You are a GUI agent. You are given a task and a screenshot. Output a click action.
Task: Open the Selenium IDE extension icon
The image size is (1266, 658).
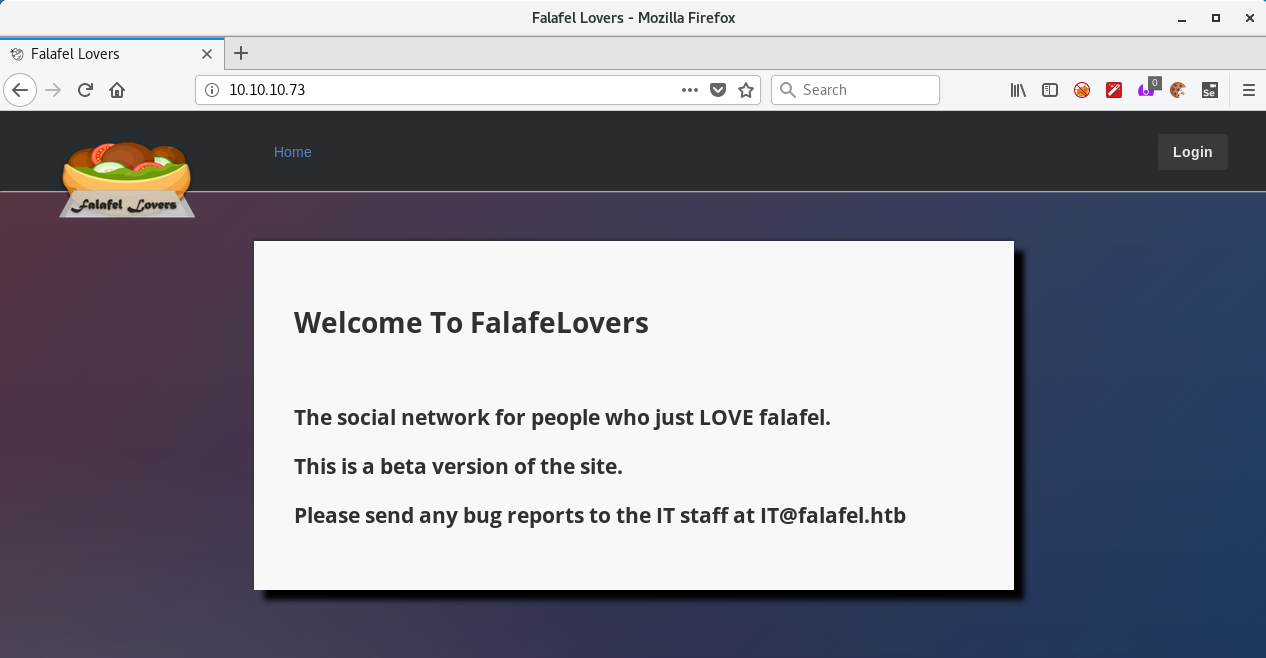[1209, 90]
